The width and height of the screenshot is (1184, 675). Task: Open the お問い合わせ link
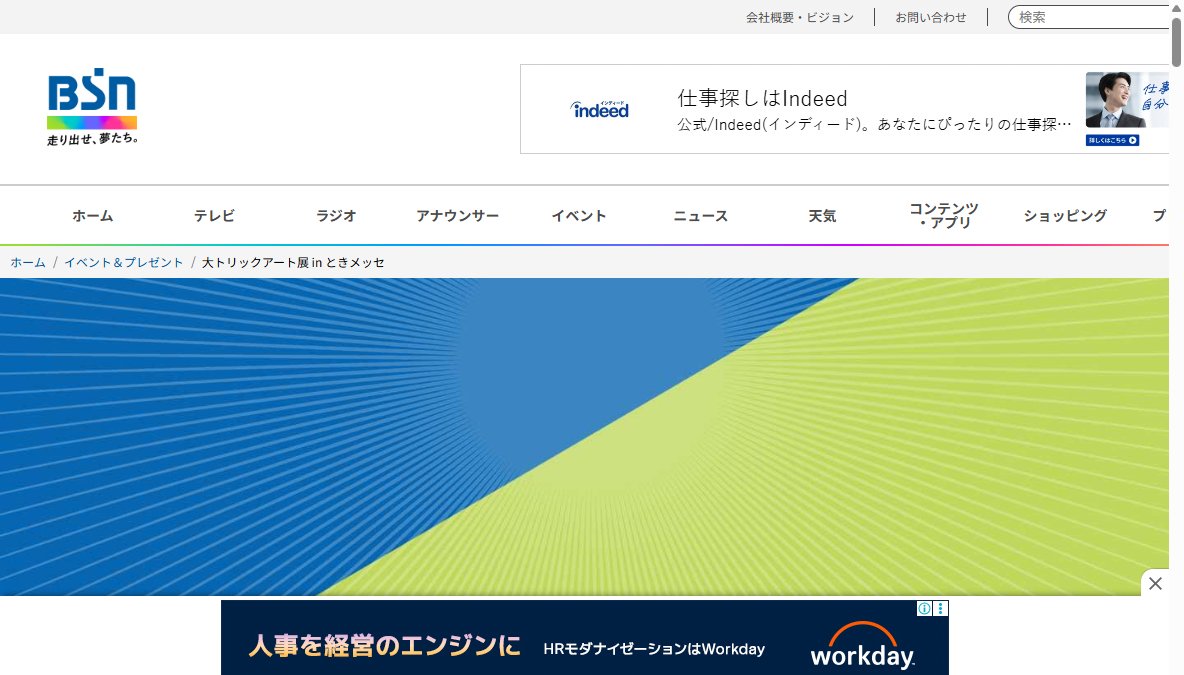click(930, 17)
